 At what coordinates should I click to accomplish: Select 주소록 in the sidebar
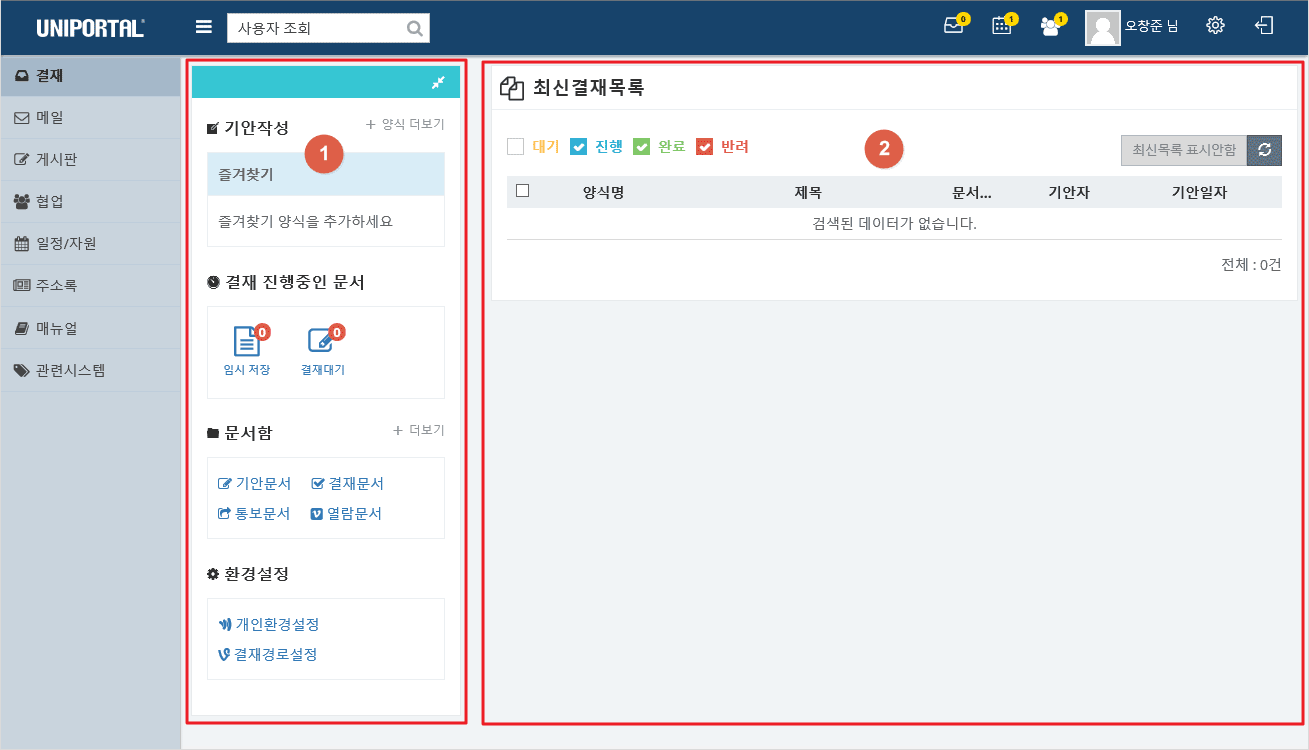click(90, 285)
